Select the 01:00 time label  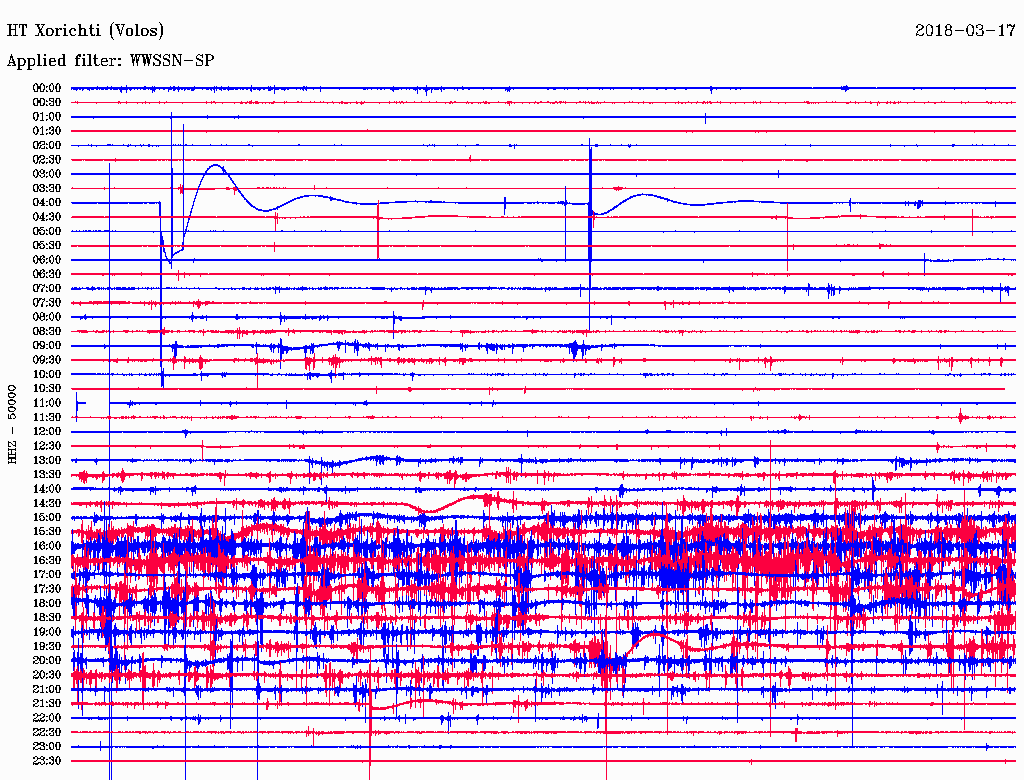(47, 117)
